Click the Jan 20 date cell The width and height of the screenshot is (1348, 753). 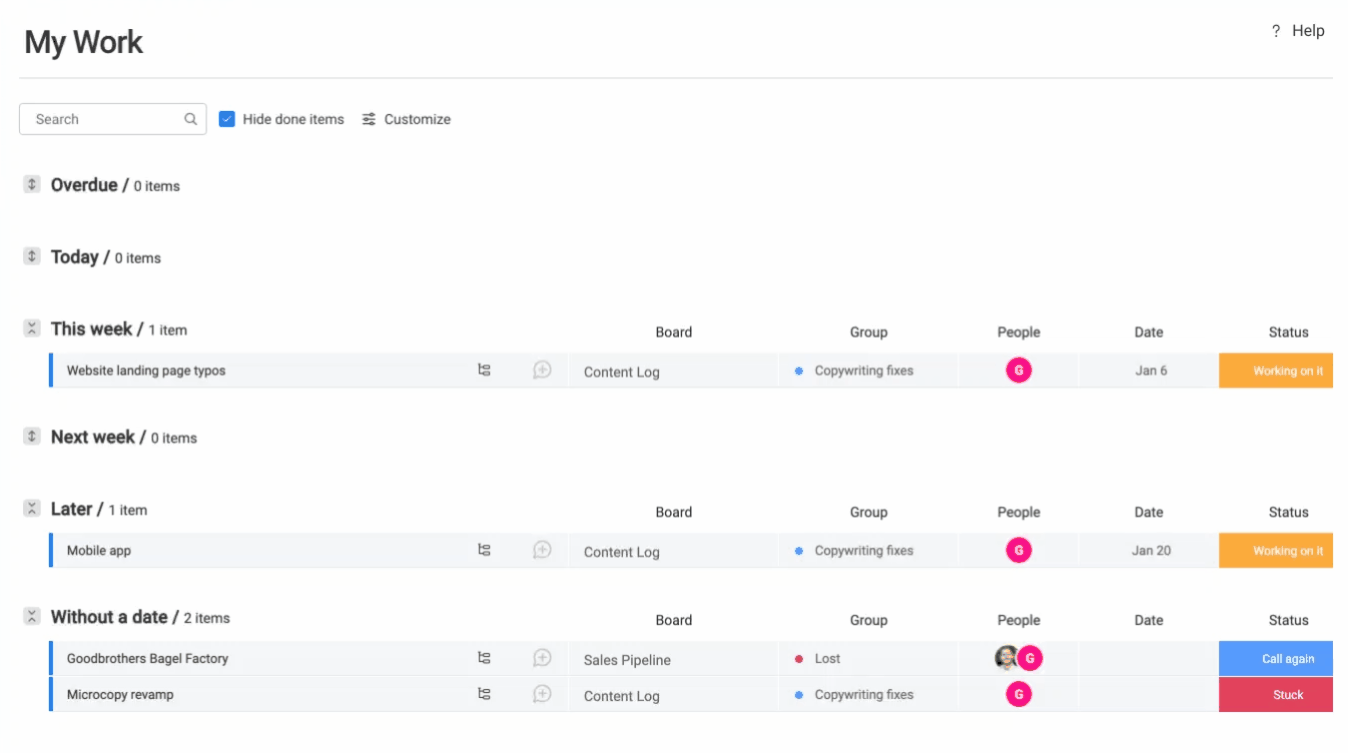coord(1148,550)
